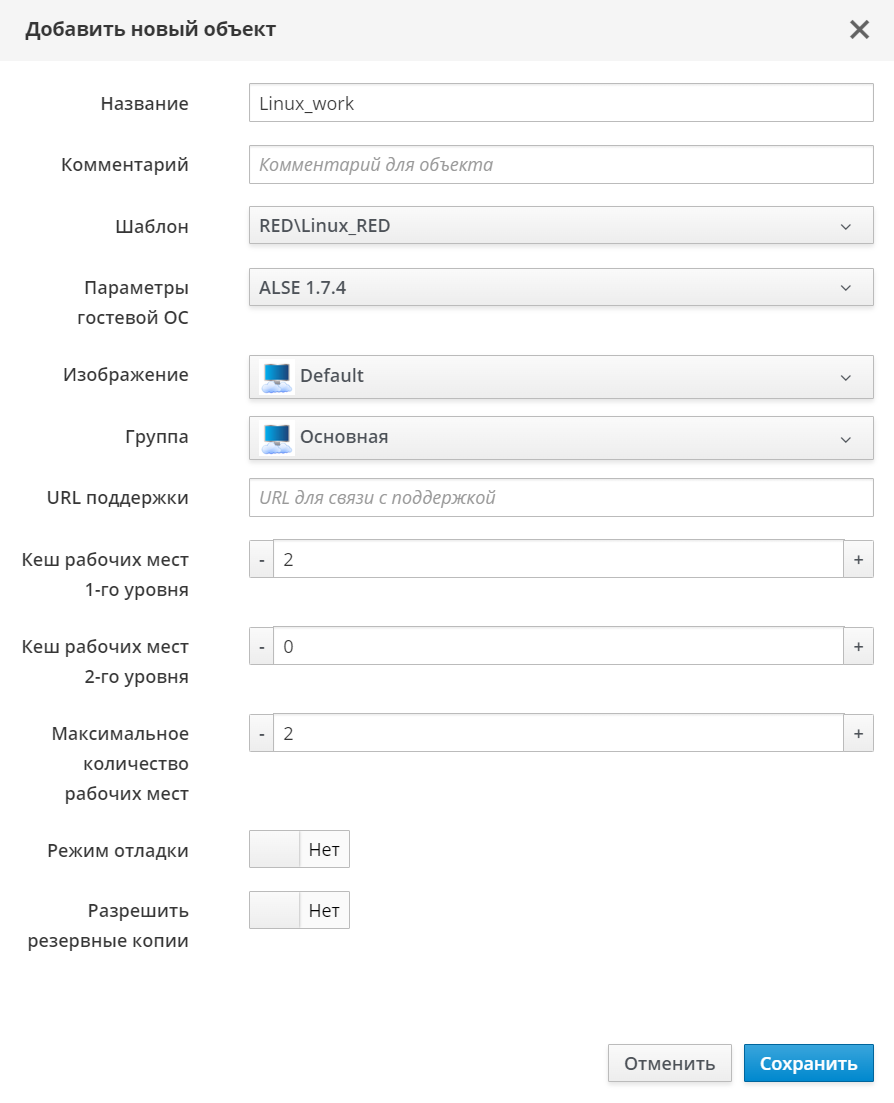Click the Отменить button
This screenshot has width=894, height=1103.
669,1063
